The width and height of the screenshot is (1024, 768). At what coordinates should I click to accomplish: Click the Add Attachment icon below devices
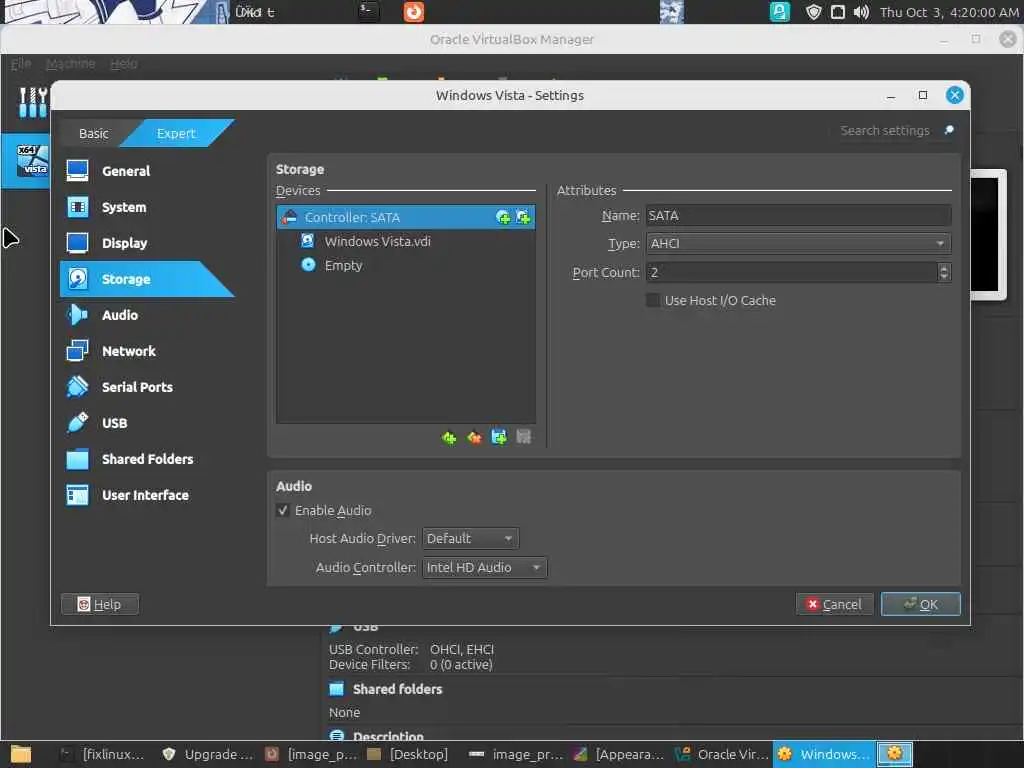(499, 437)
